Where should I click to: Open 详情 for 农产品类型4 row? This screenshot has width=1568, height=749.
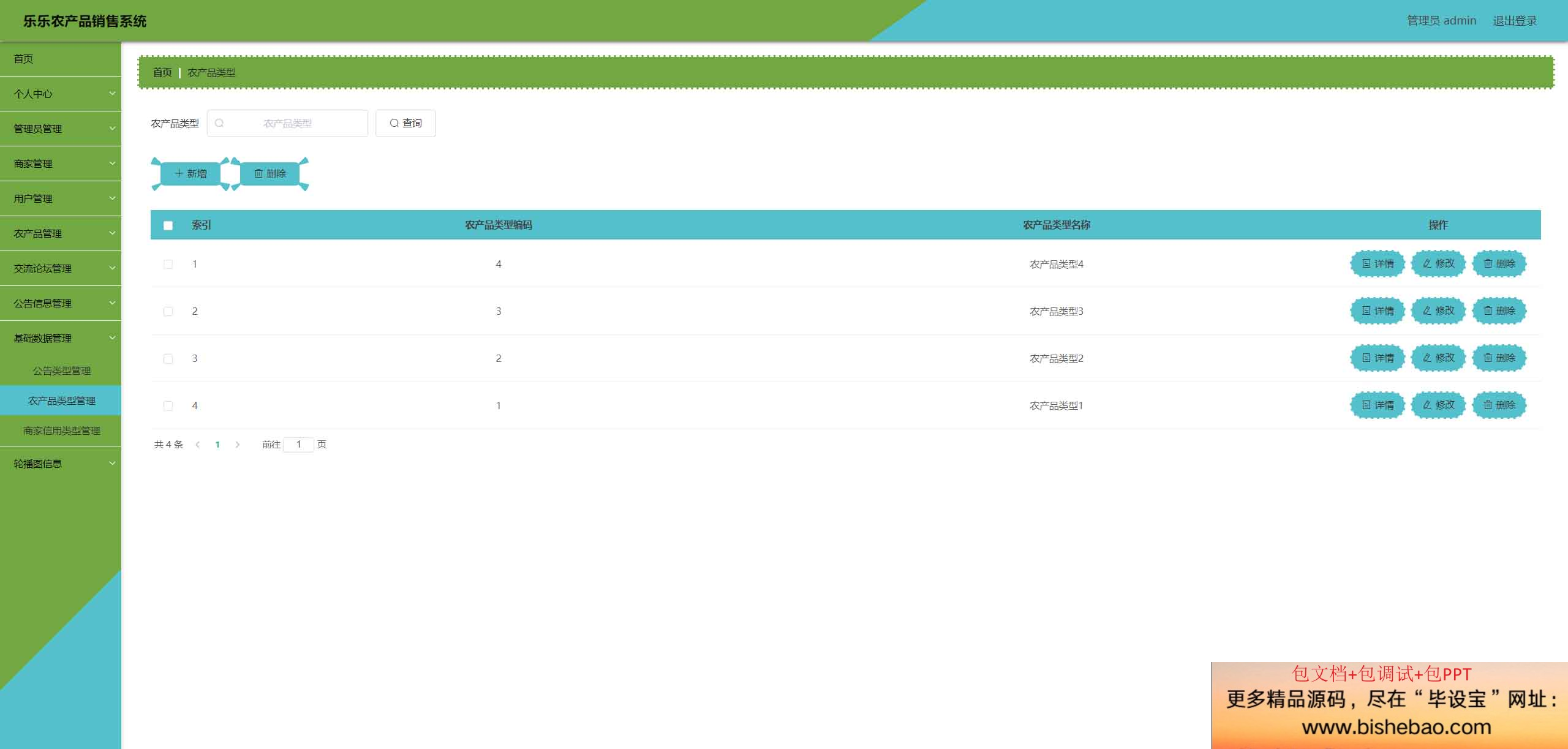1378,264
